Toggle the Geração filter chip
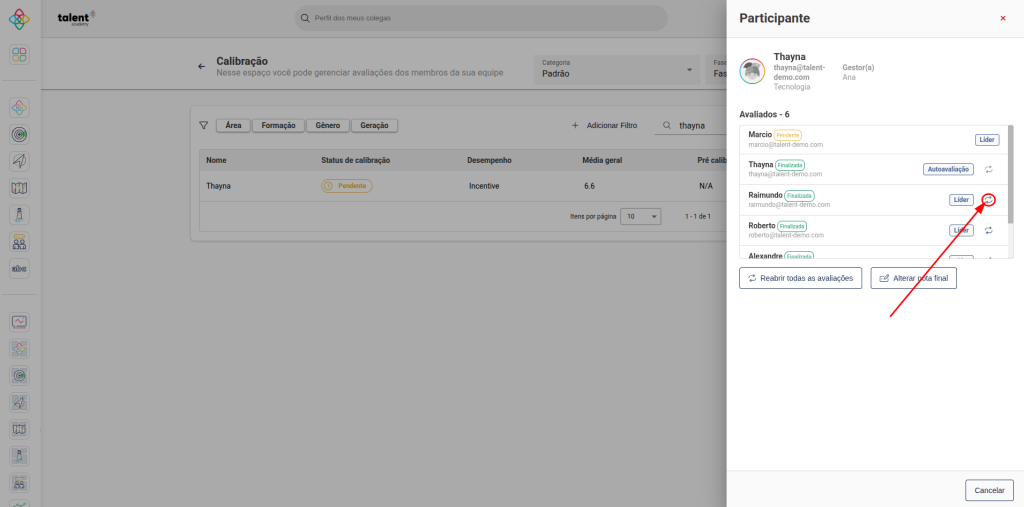Image resolution: width=1024 pixels, height=507 pixels. coord(375,126)
